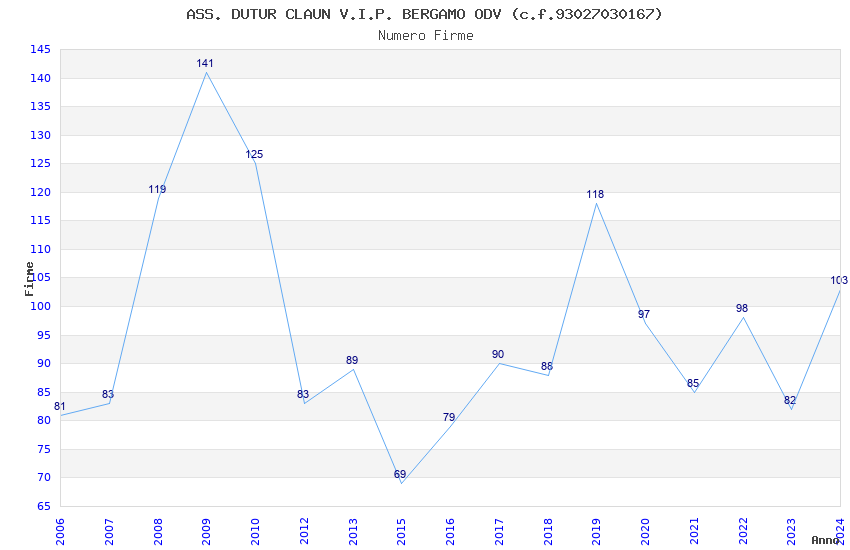Click the data label 88 at 2018
The width and height of the screenshot is (850, 550).
[x=547, y=367]
